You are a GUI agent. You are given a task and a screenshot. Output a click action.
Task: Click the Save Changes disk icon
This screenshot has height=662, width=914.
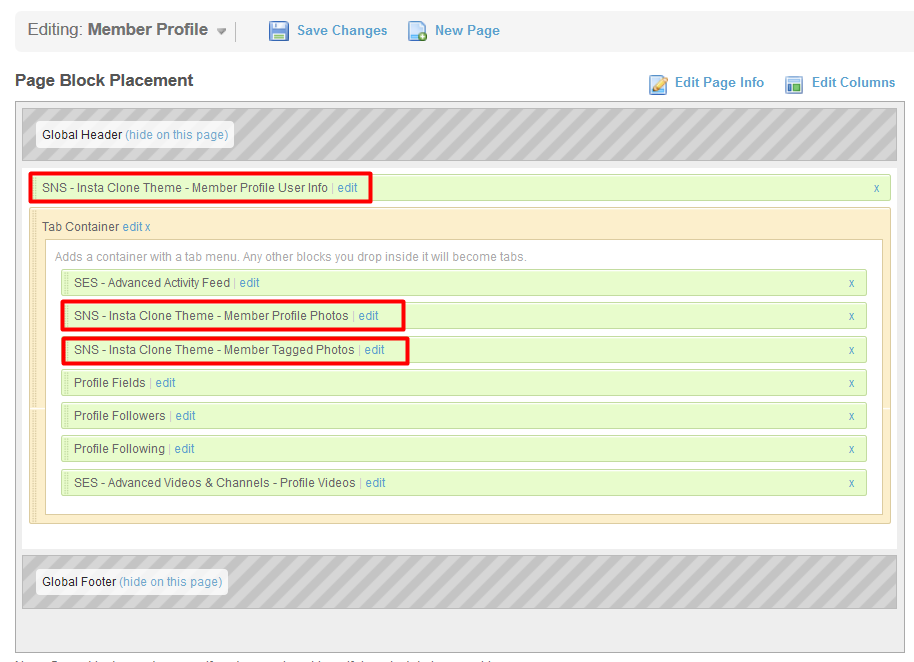(x=279, y=31)
